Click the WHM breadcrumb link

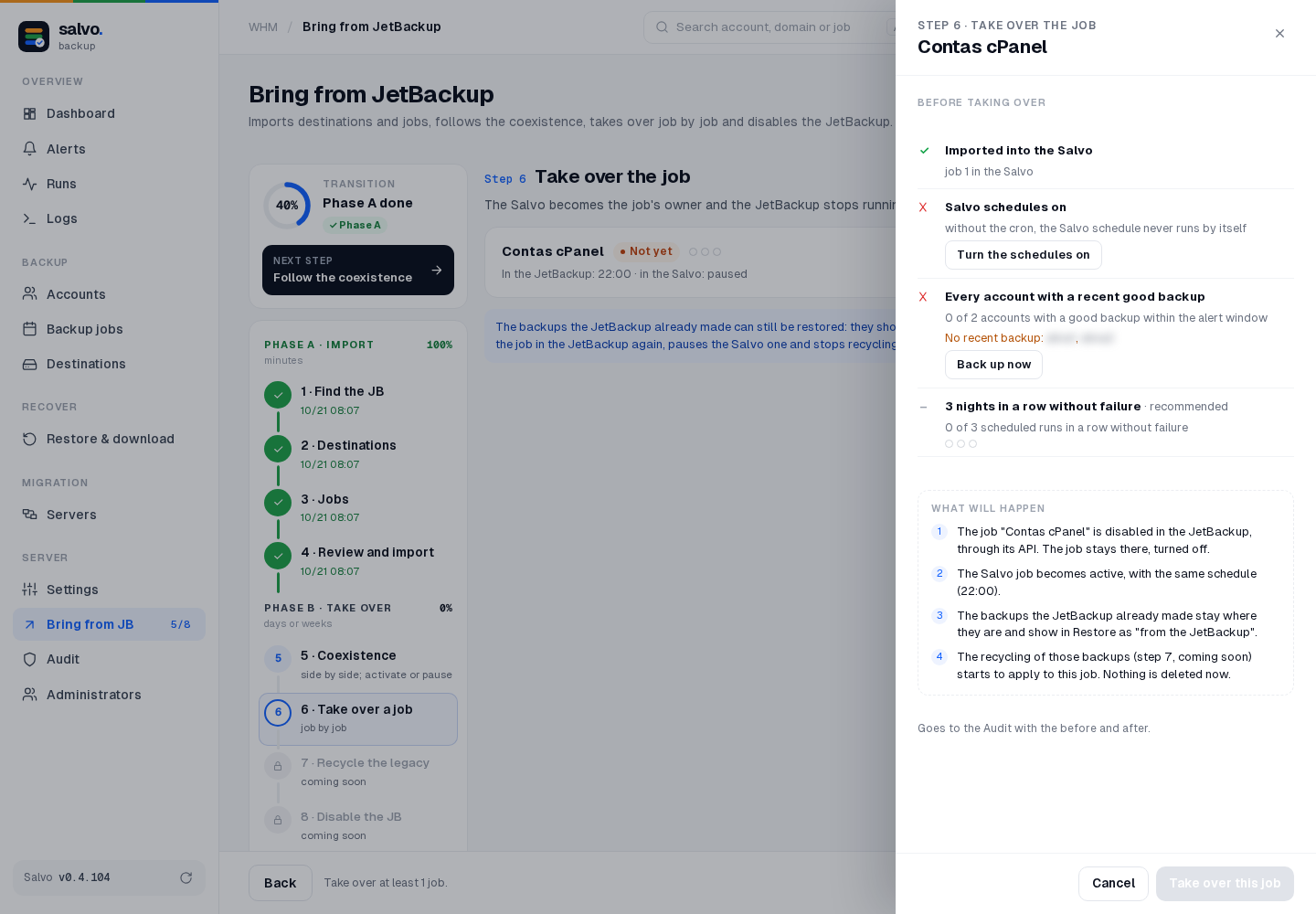[263, 27]
